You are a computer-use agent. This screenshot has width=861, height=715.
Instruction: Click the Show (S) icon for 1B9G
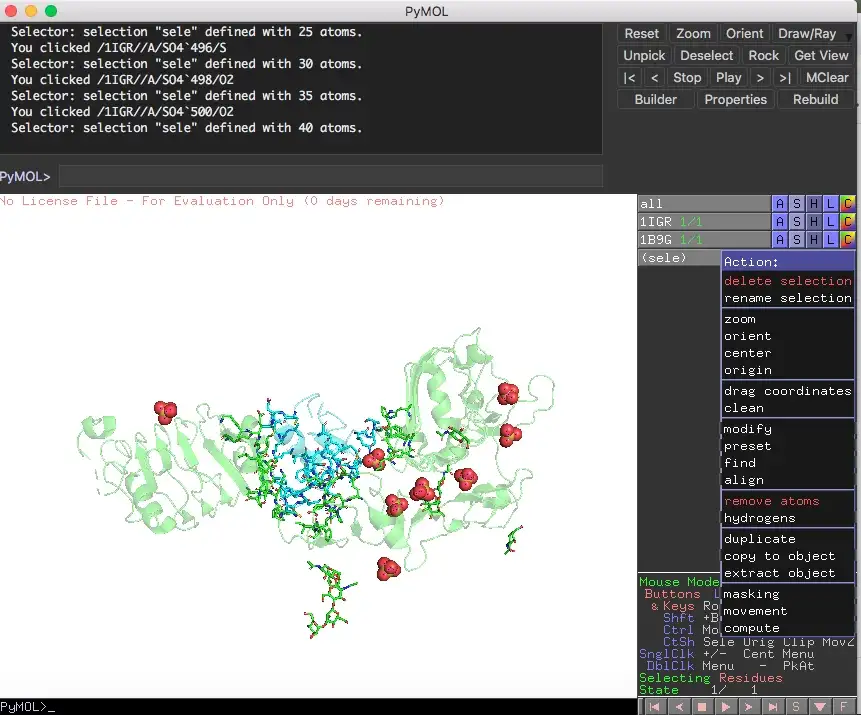pyautogui.click(x=796, y=239)
